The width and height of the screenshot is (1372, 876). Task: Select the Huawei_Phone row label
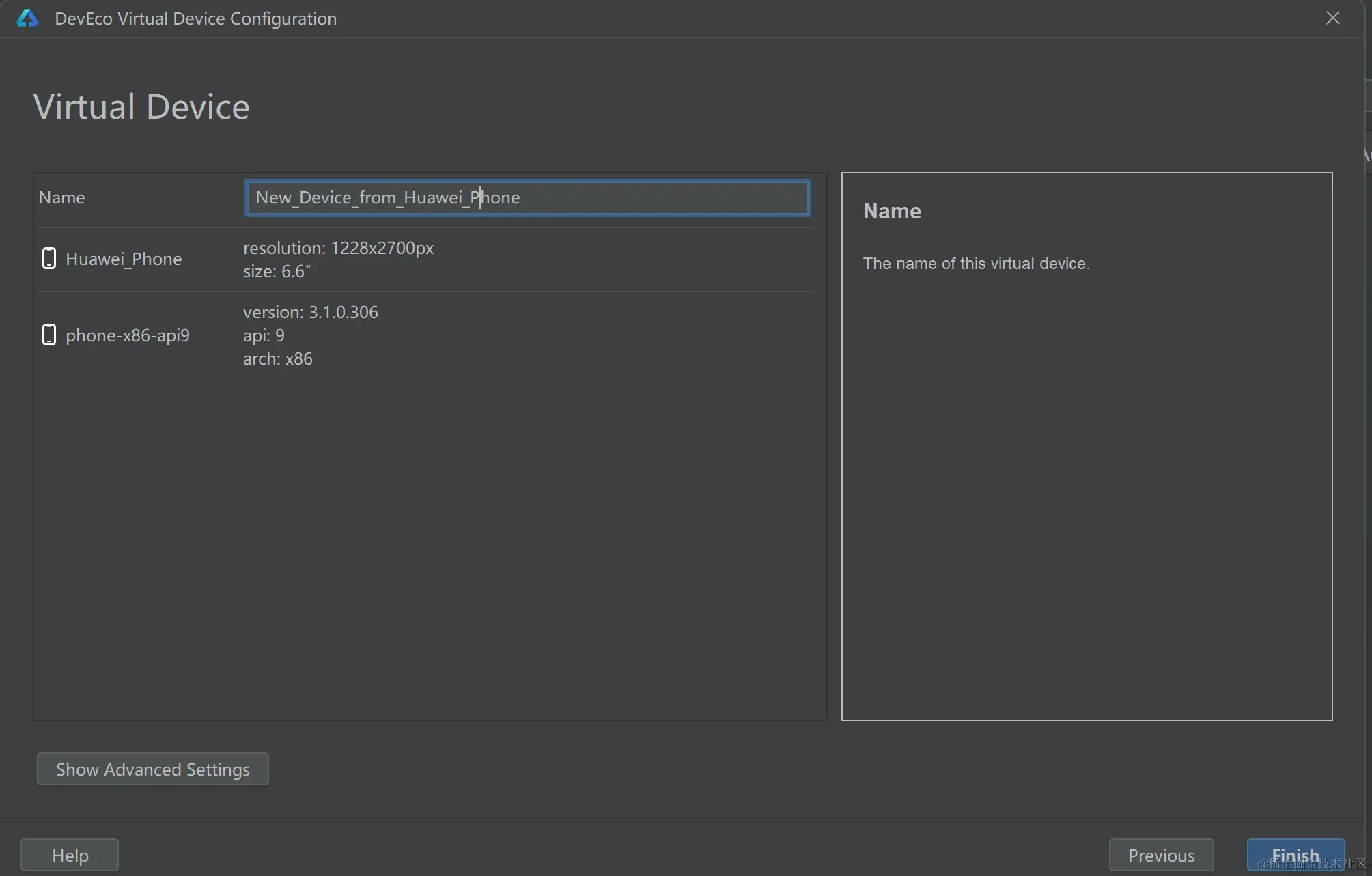point(124,259)
